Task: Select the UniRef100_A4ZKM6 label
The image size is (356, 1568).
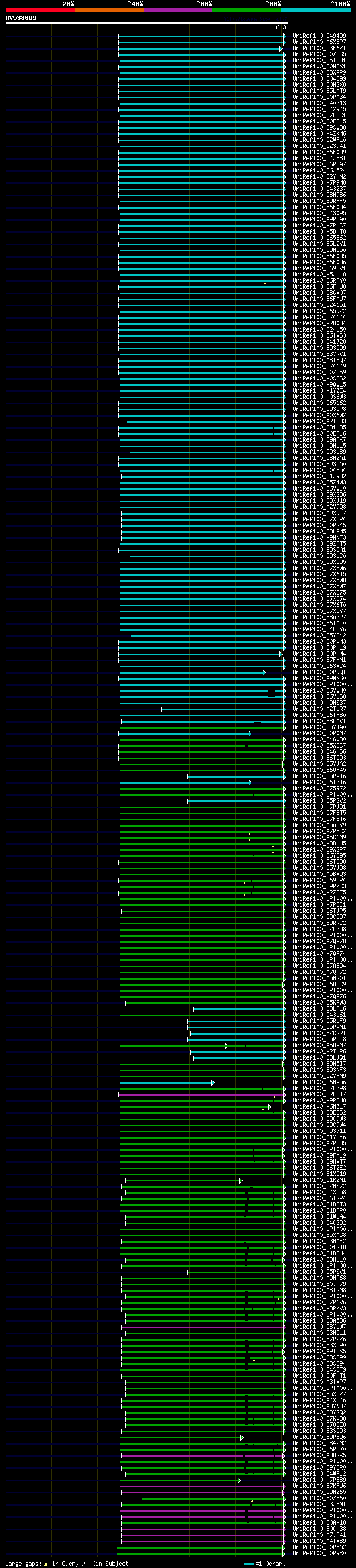Action: tap(319, 133)
